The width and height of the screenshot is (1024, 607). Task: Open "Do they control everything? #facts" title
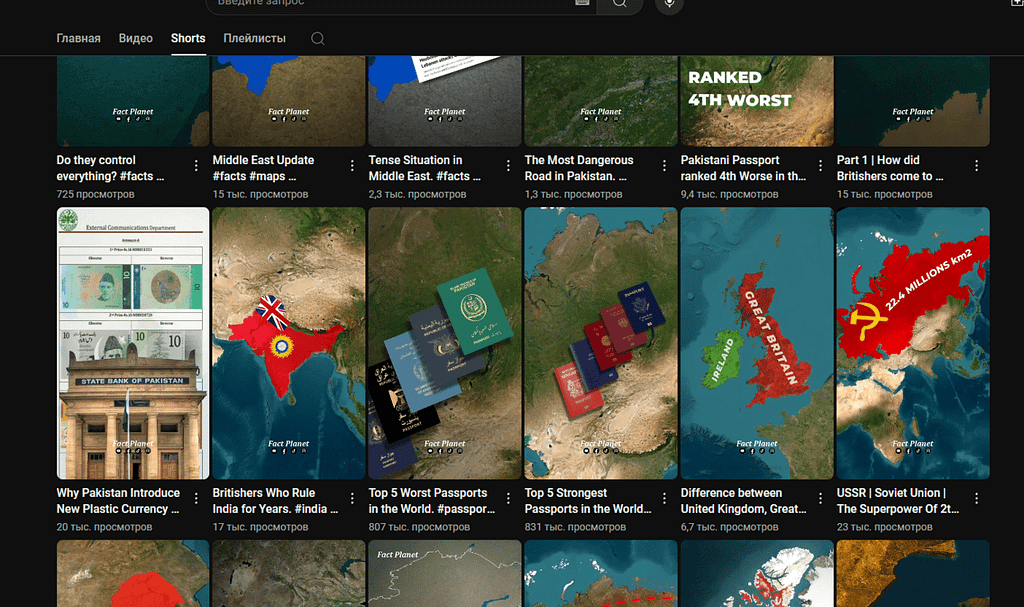point(110,168)
